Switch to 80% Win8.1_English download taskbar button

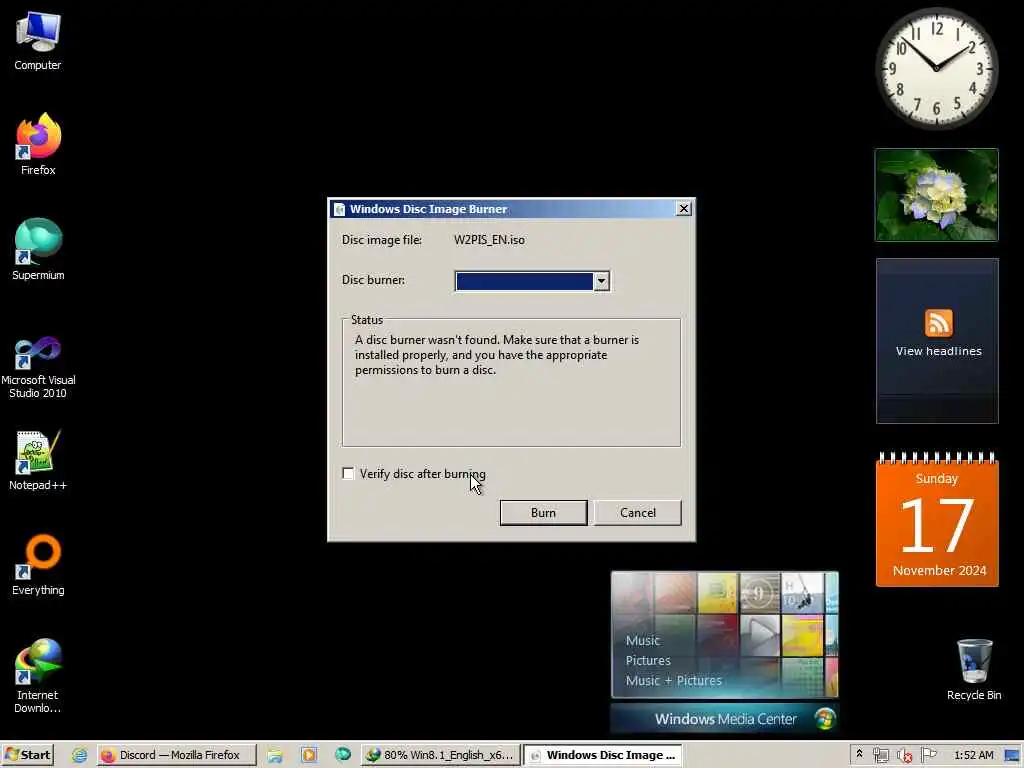click(x=441, y=755)
